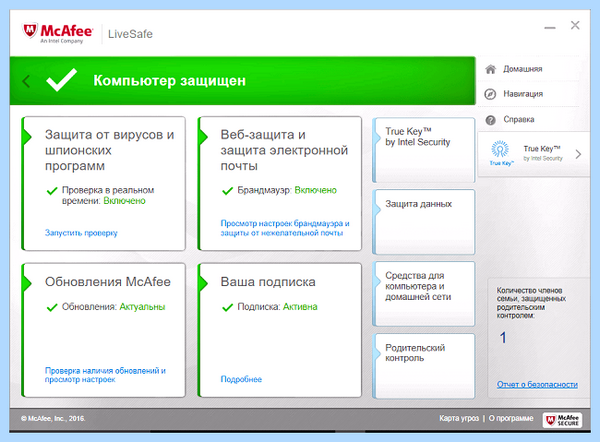
Task: Click Веб-защита и защита электронной почты heading
Action: click(x=284, y=150)
